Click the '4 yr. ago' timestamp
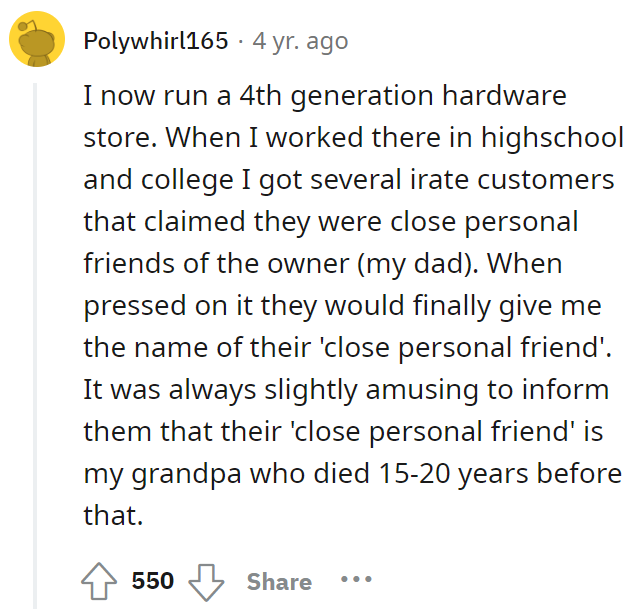This screenshot has width=640, height=609. 300,41
